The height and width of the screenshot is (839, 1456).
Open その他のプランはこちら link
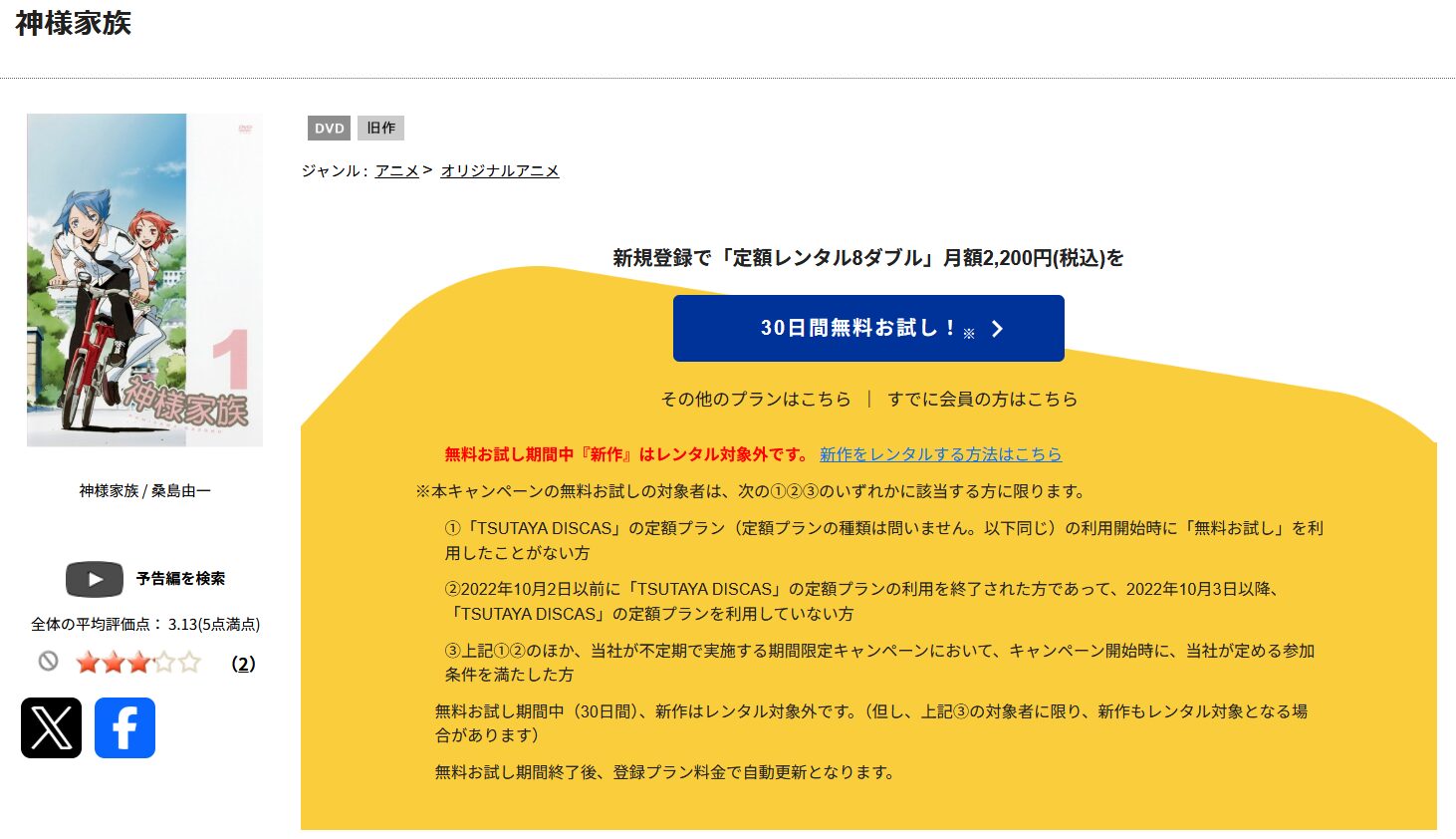point(756,399)
